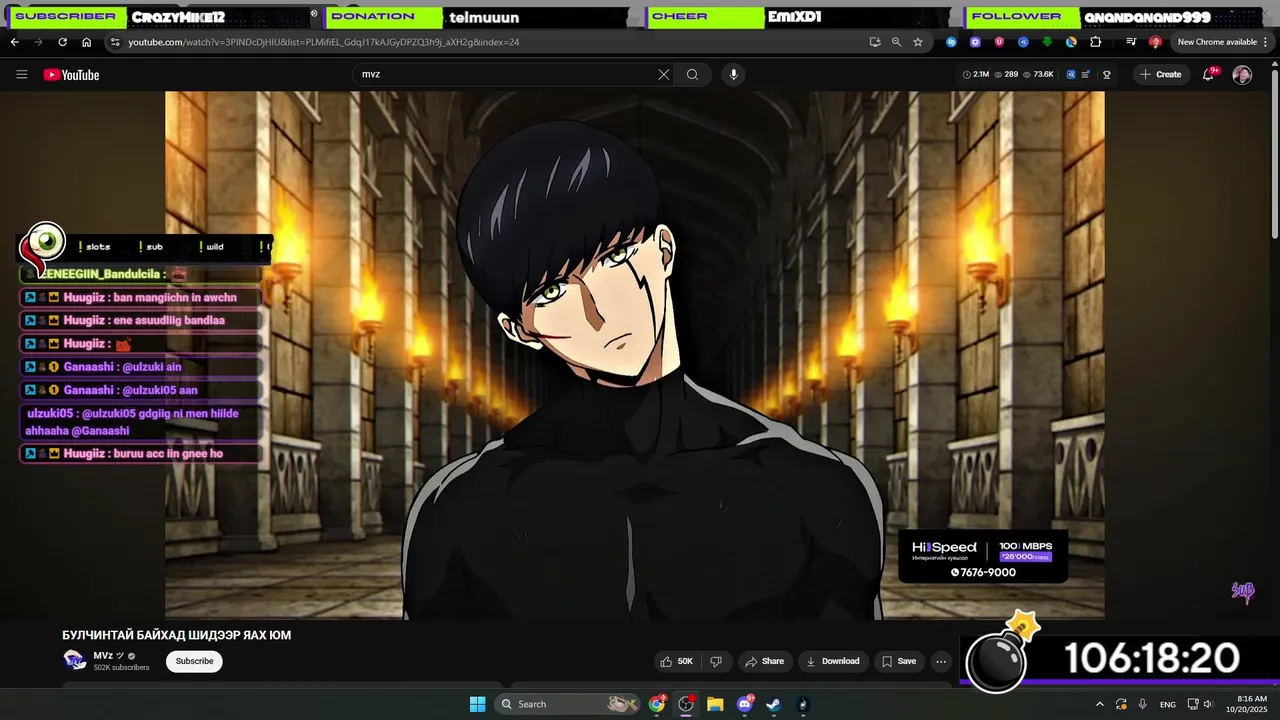Open the browser zoom magnifier icon
The width and height of the screenshot is (1280, 720).
click(896, 42)
